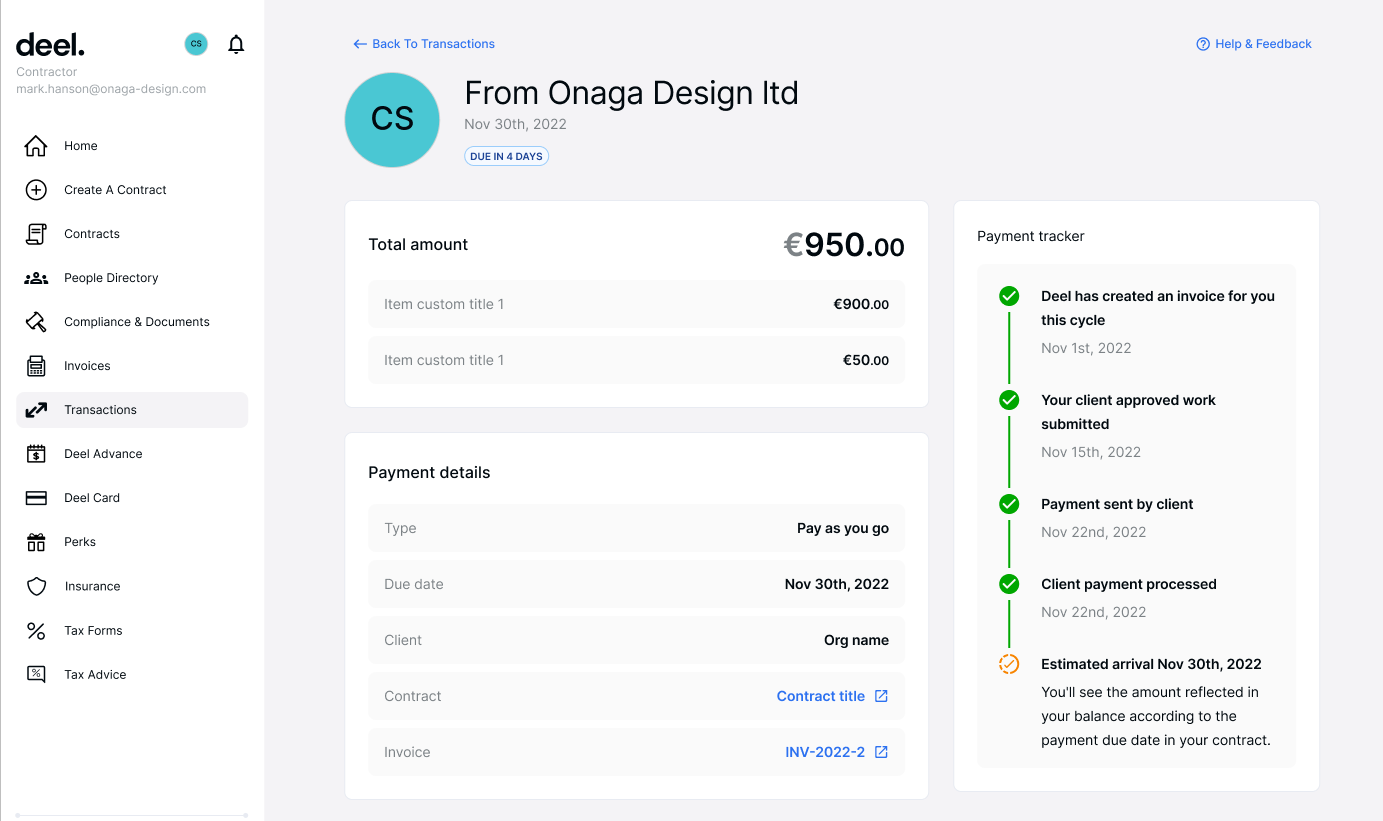Click the Create A Contract plus icon
Screen dimensions: 1383x821
pos(36,190)
